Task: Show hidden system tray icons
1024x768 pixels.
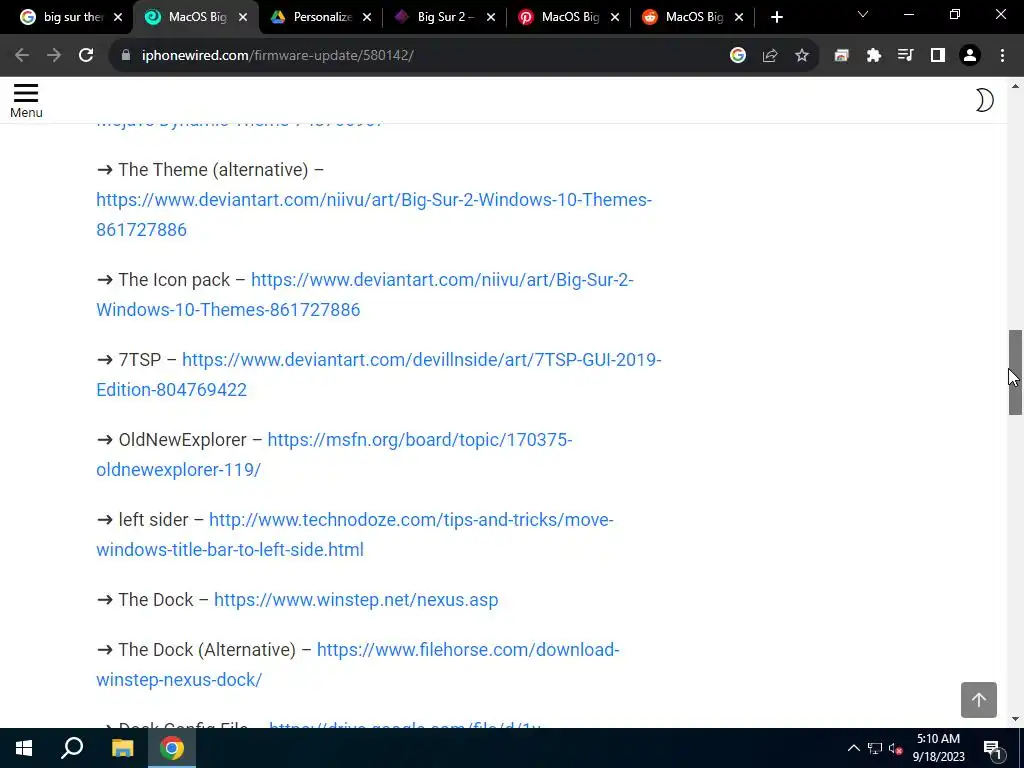Action: point(854,748)
